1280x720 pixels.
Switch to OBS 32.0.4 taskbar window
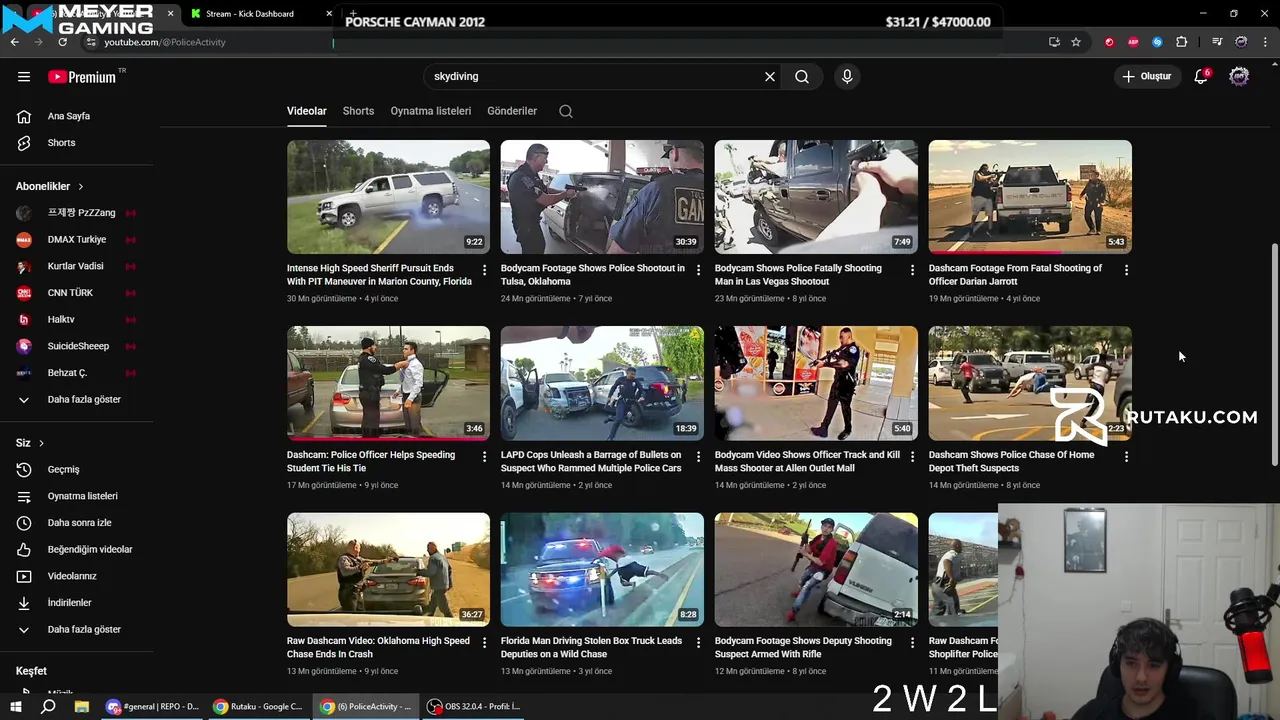[474, 706]
